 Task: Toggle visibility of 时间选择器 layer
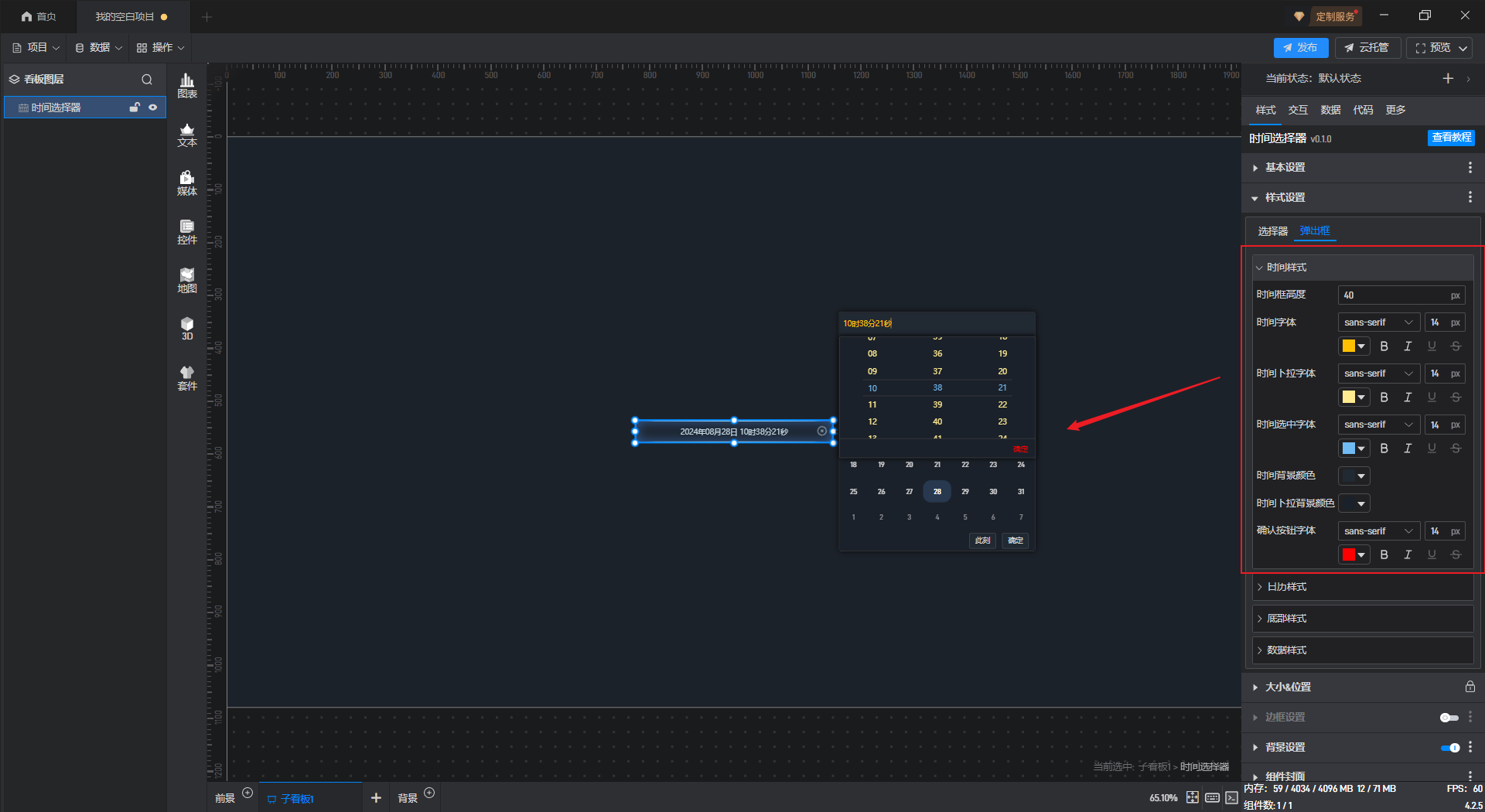tap(153, 107)
